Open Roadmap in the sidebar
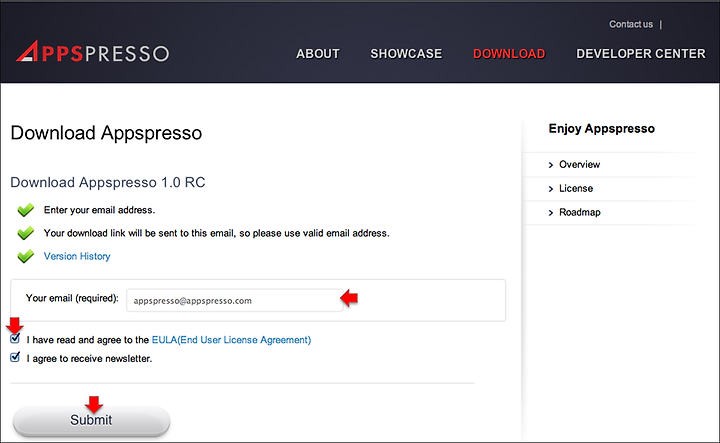 (x=579, y=212)
